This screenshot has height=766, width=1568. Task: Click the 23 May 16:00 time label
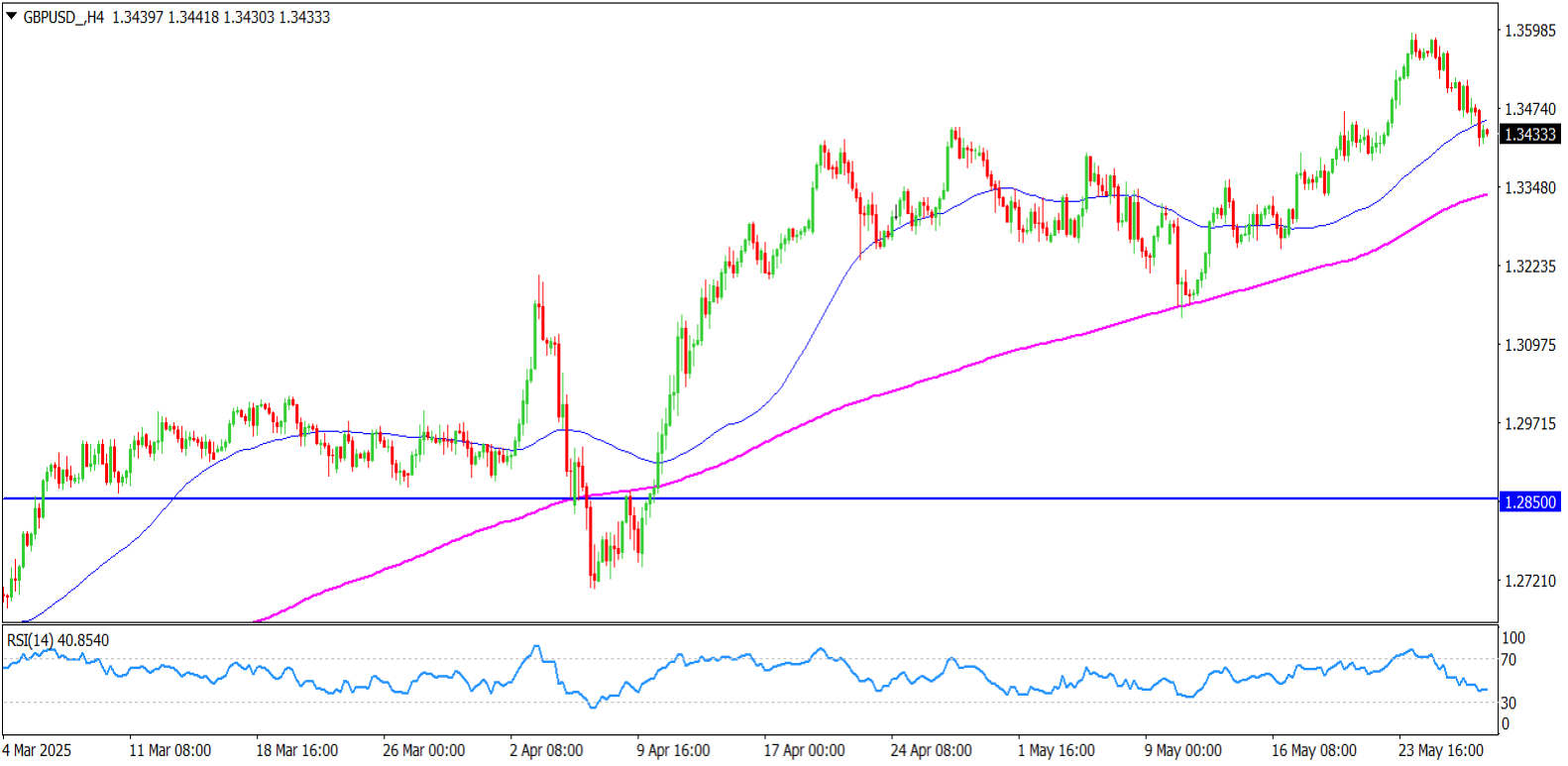click(x=1440, y=750)
